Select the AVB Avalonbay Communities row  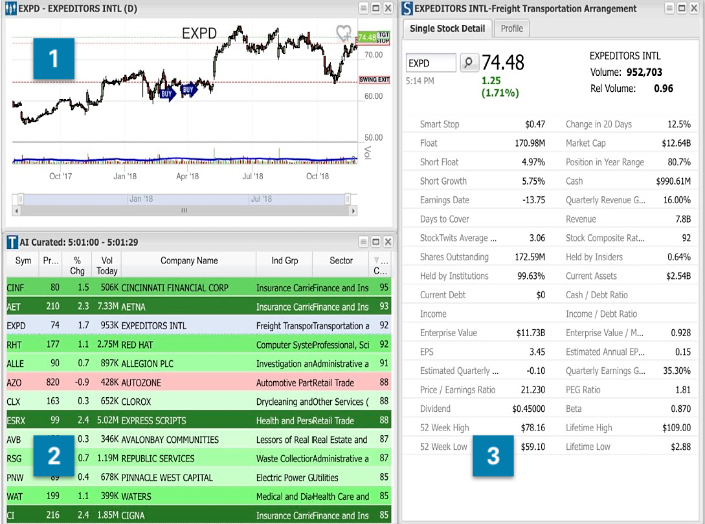[199, 439]
